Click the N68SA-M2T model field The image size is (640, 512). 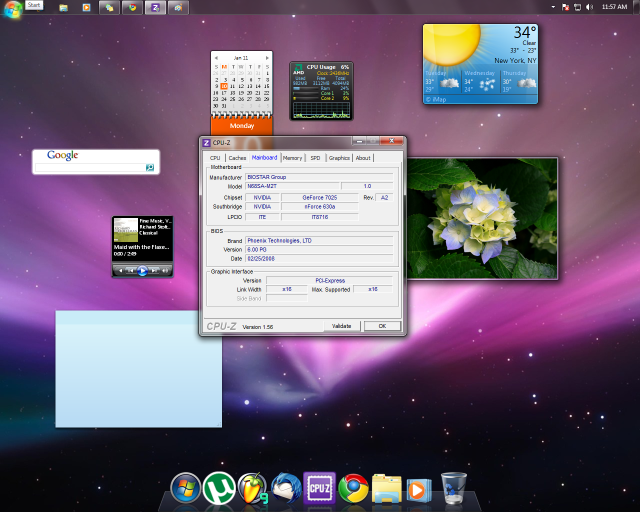coord(292,186)
